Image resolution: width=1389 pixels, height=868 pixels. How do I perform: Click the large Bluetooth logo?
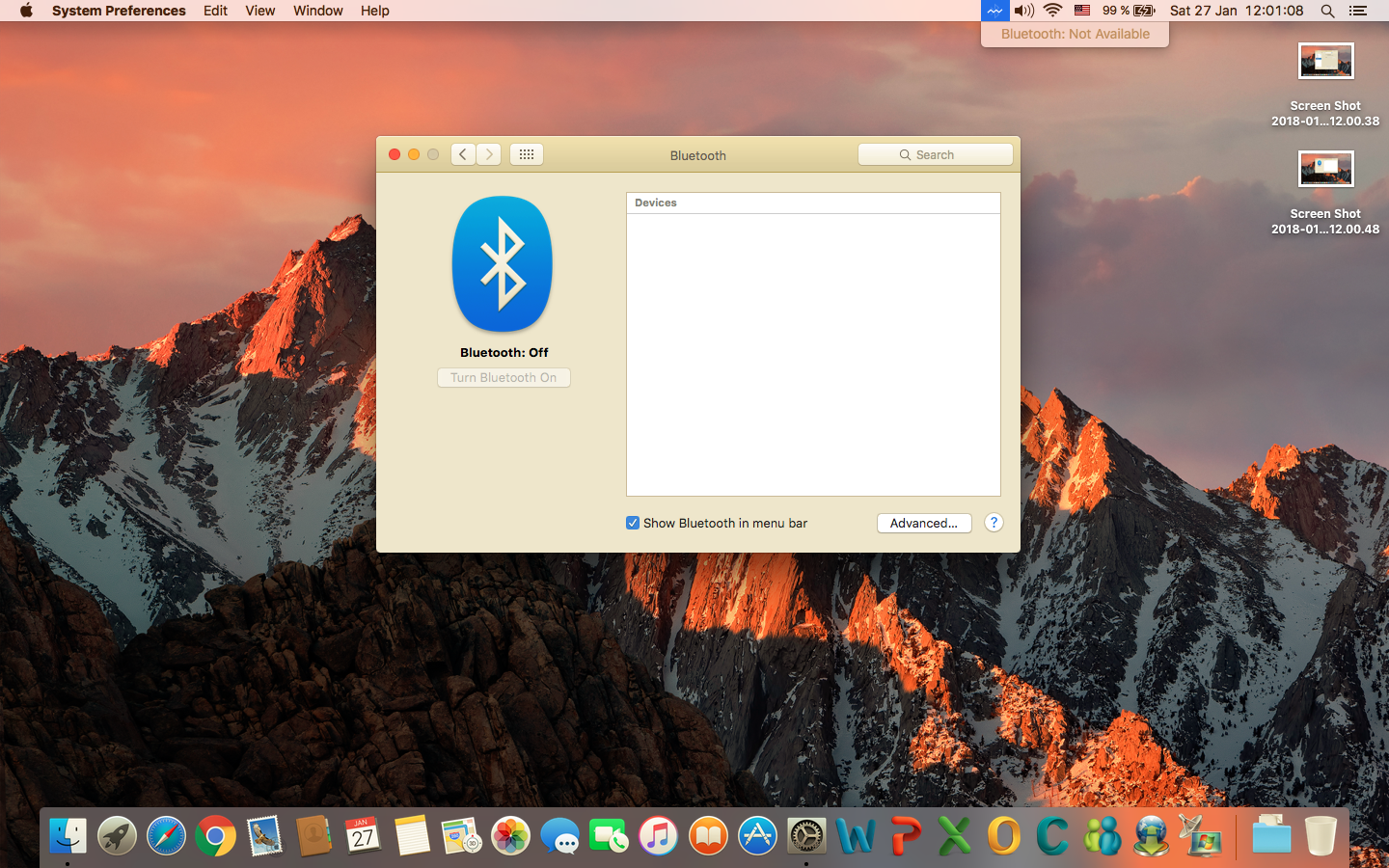click(503, 264)
